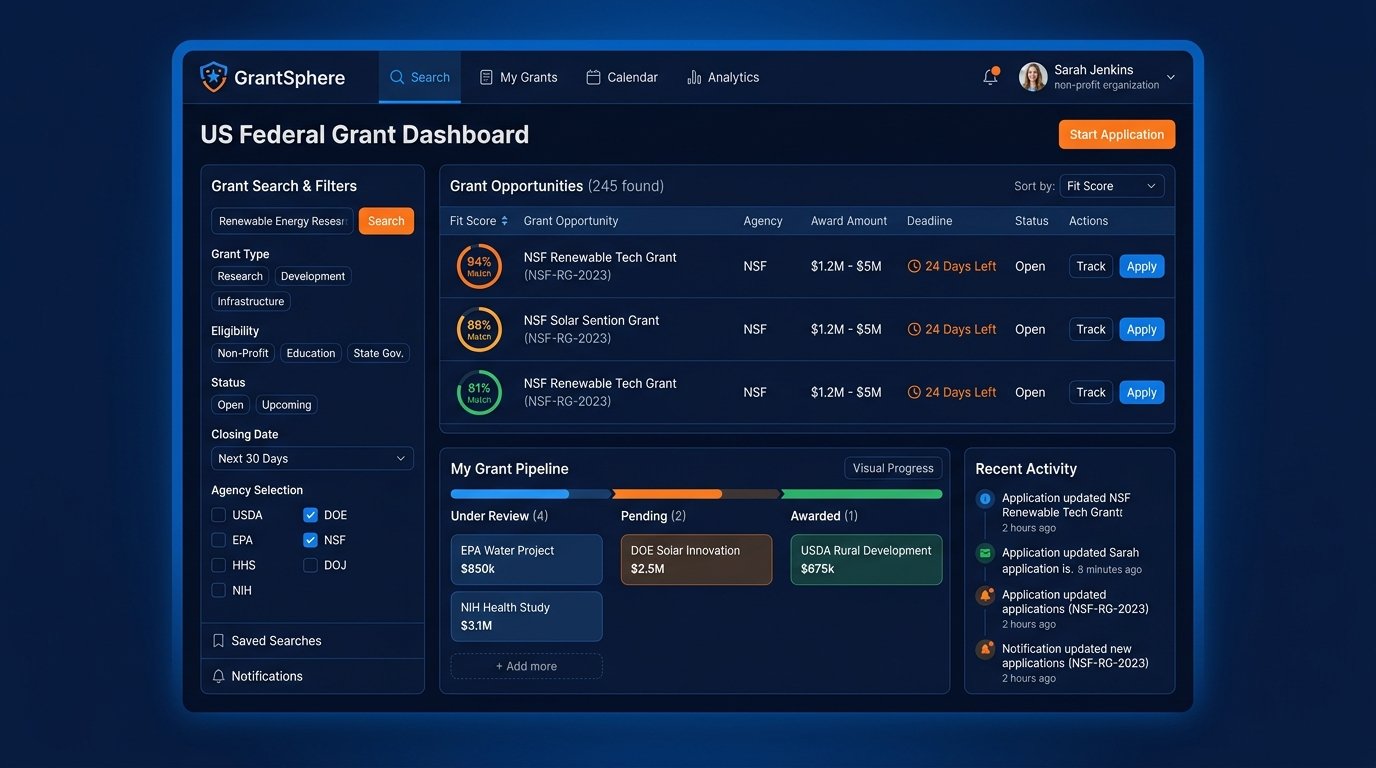Select the DOJ agency checkbox
The image size is (1376, 768).
tap(310, 565)
